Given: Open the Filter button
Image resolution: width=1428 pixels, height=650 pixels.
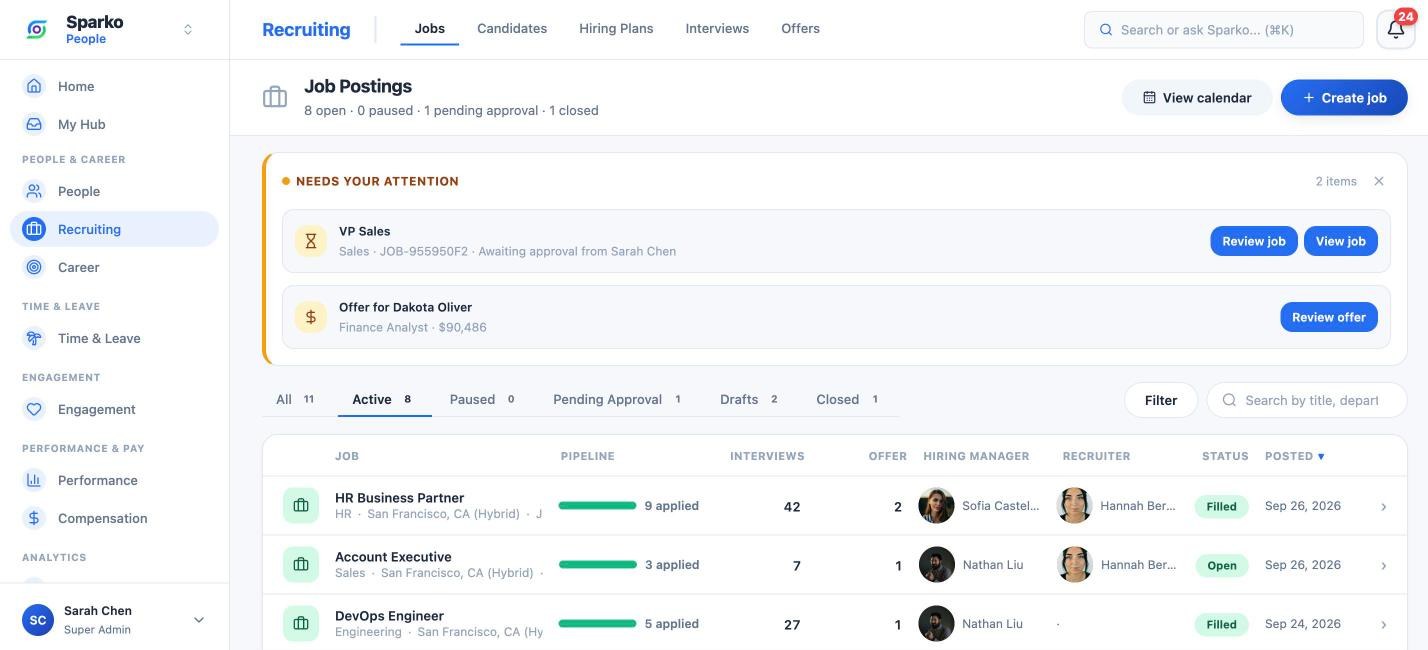Looking at the screenshot, I should tap(1161, 400).
